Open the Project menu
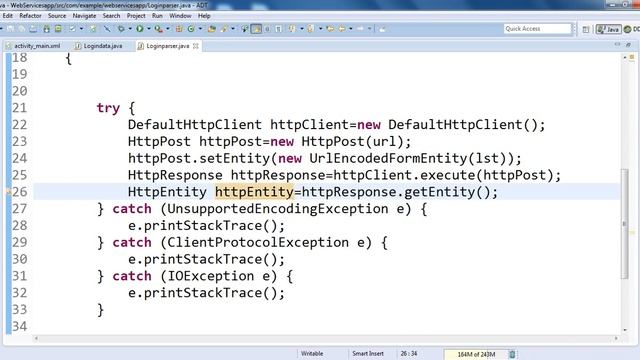Screen dimensions: 640x360 [x=136, y=16]
